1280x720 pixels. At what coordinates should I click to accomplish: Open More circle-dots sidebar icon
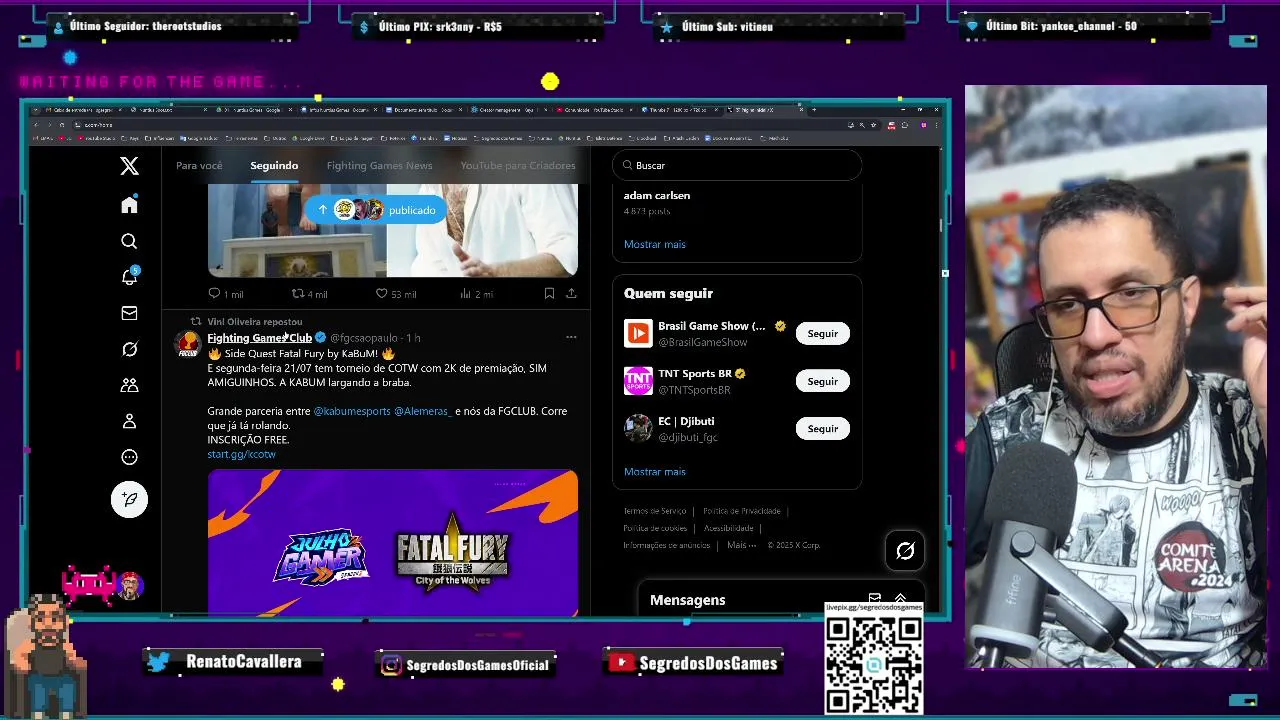coord(129,457)
